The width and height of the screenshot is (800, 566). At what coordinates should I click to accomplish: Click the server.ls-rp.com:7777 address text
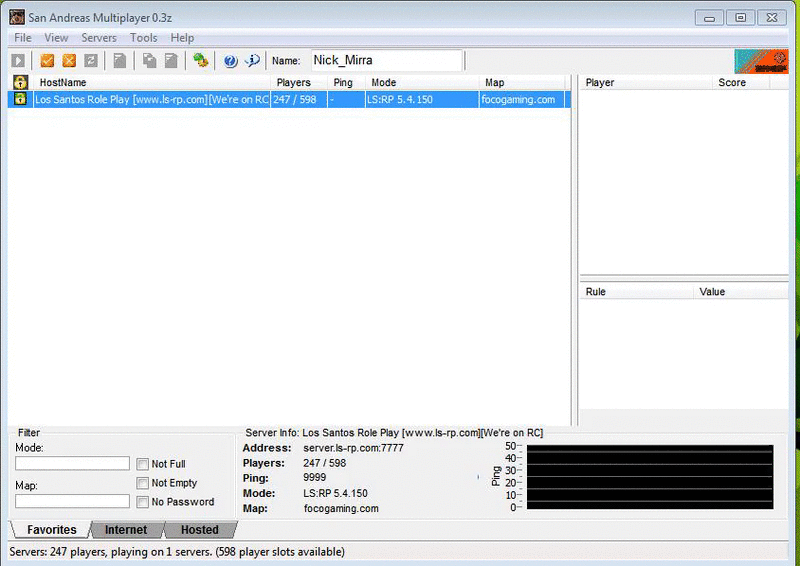[353, 448]
